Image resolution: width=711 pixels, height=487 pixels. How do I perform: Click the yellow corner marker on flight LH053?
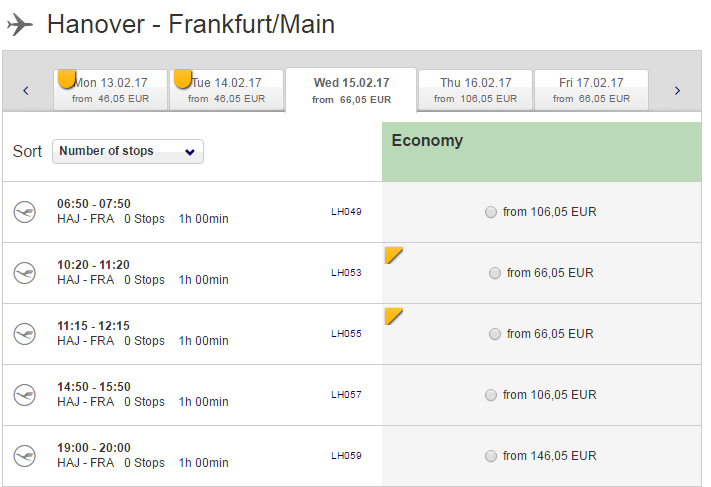click(392, 254)
